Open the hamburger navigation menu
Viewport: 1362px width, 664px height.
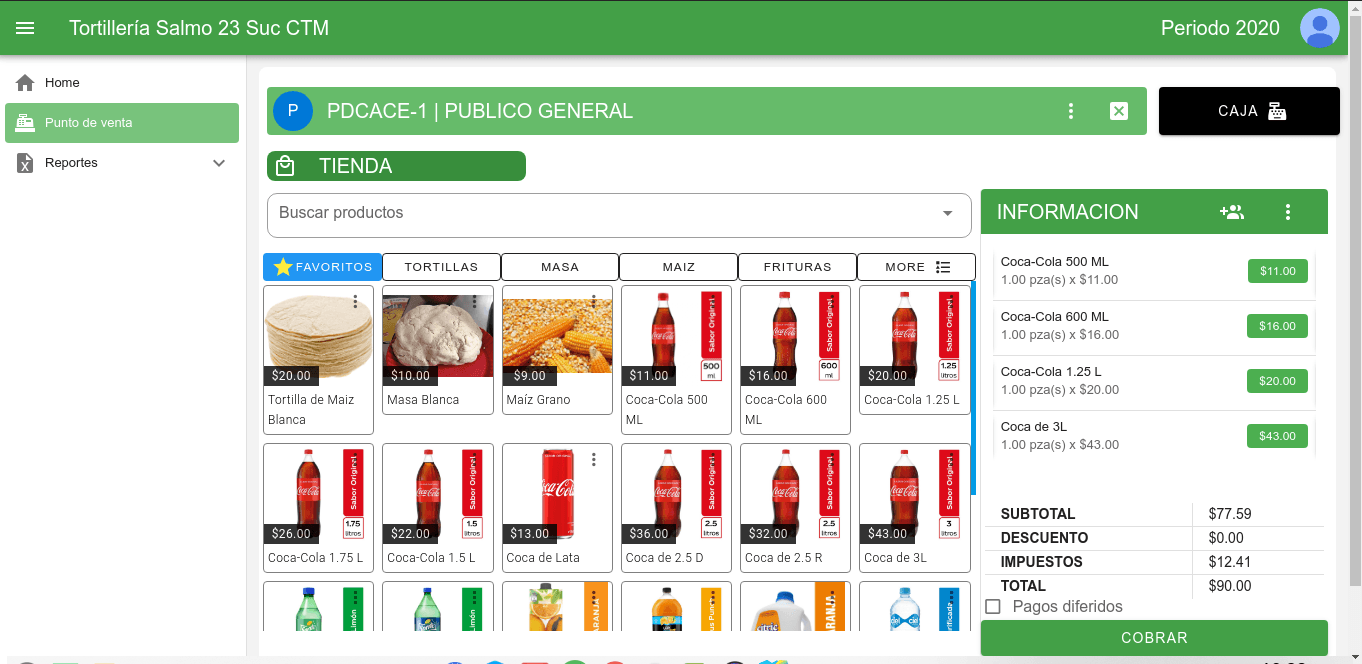point(25,28)
